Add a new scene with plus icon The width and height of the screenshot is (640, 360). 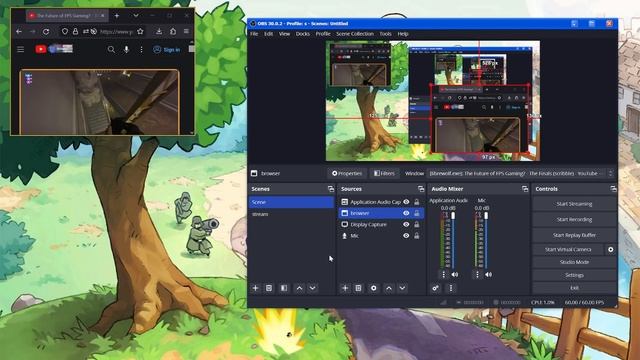tap(256, 288)
